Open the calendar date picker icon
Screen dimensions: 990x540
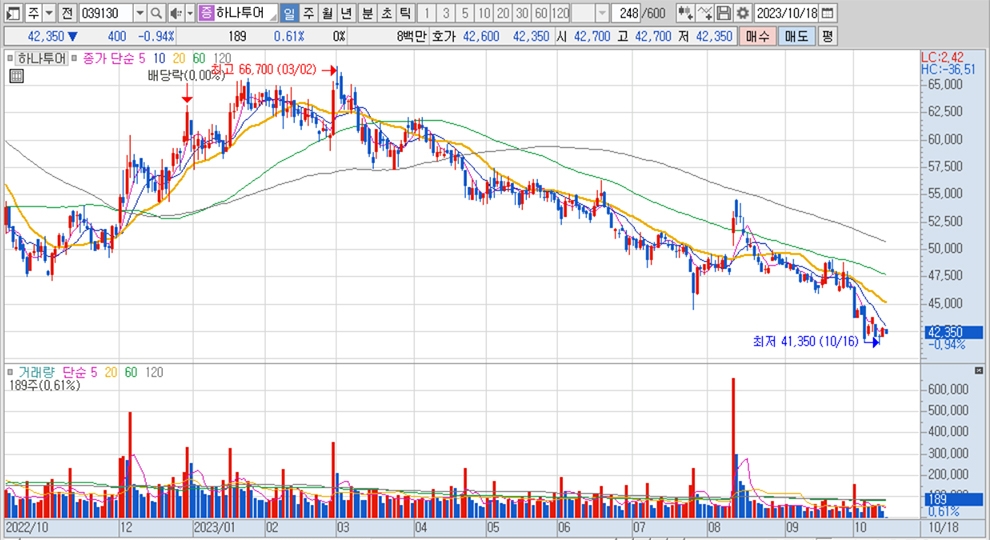click(827, 13)
